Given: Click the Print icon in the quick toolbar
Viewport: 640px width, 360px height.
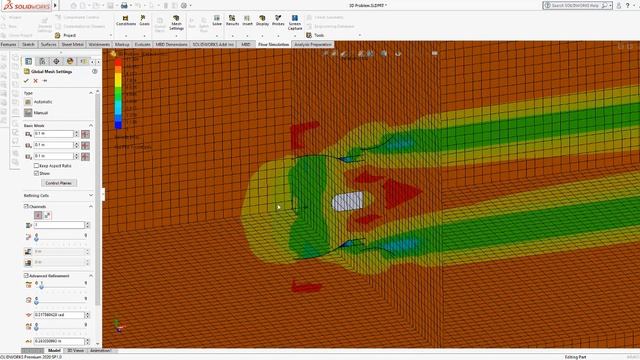Looking at the screenshot, I should pyautogui.click(x=124, y=6).
